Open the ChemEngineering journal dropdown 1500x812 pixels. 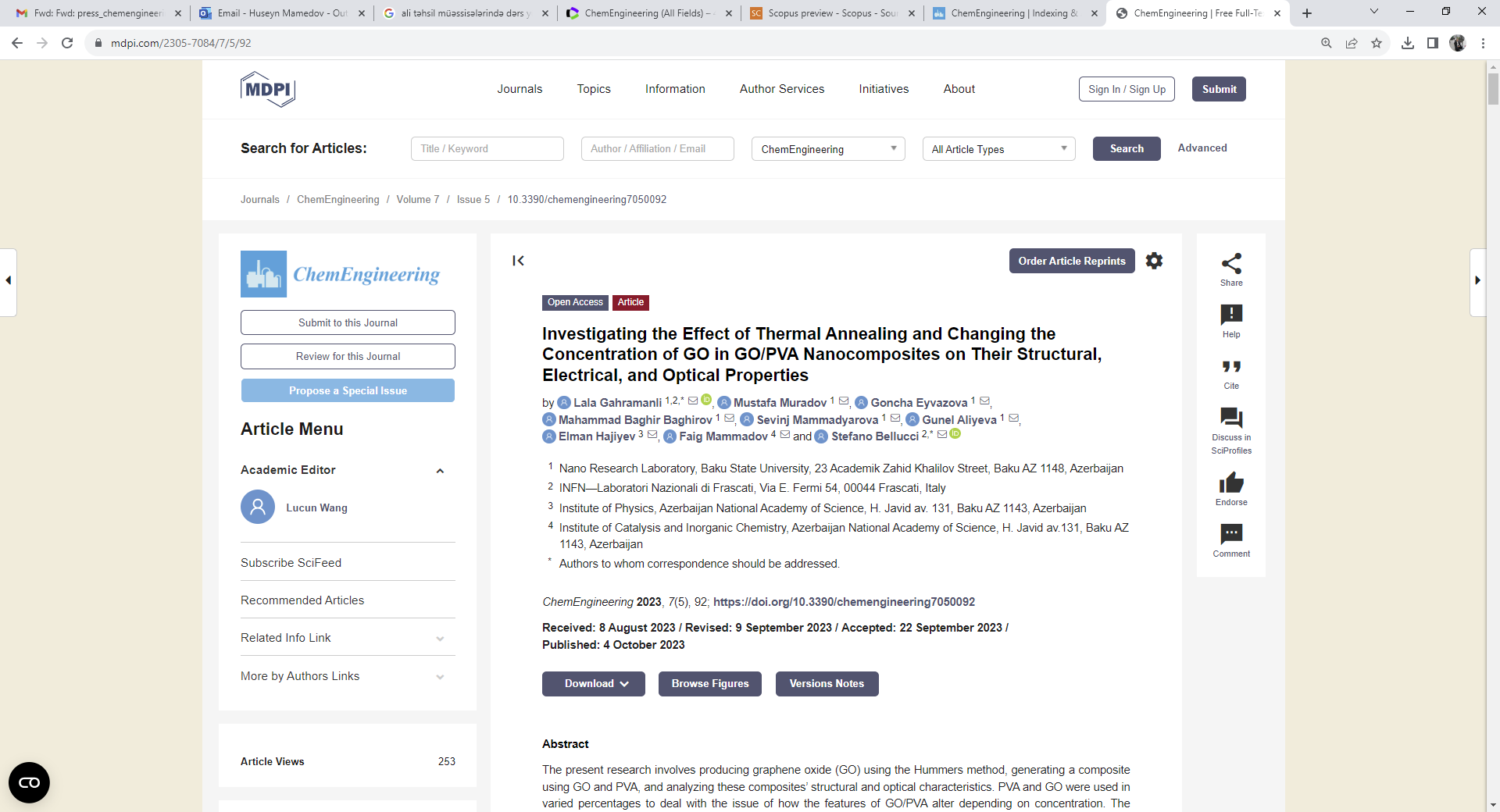827,149
